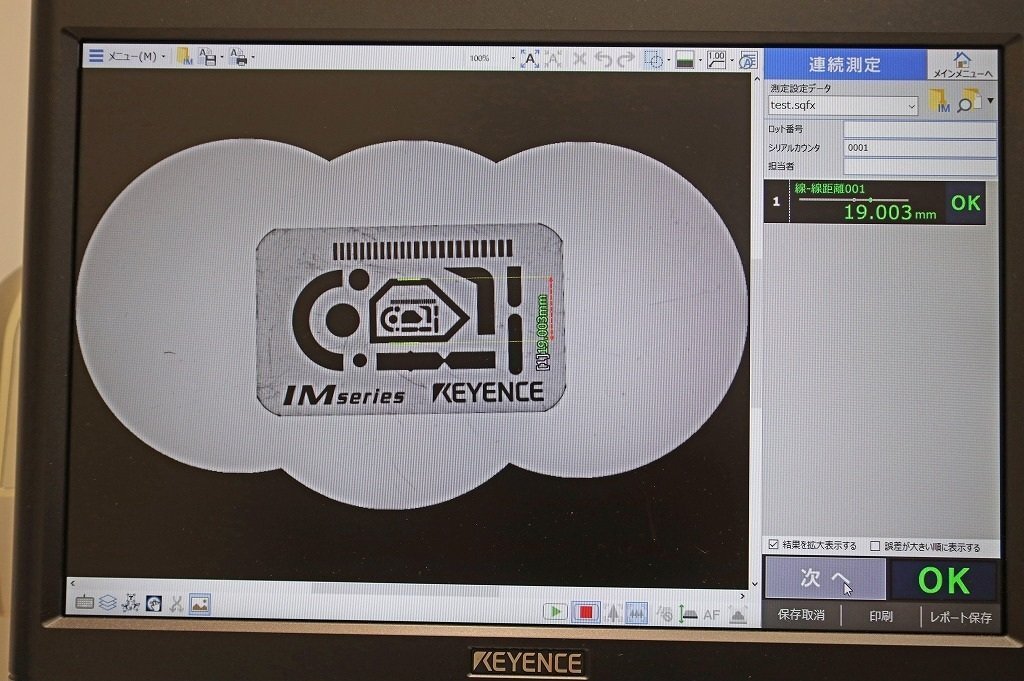Click the search folder icon in right panel
Image resolution: width=1024 pixels, height=681 pixels.
[970, 101]
